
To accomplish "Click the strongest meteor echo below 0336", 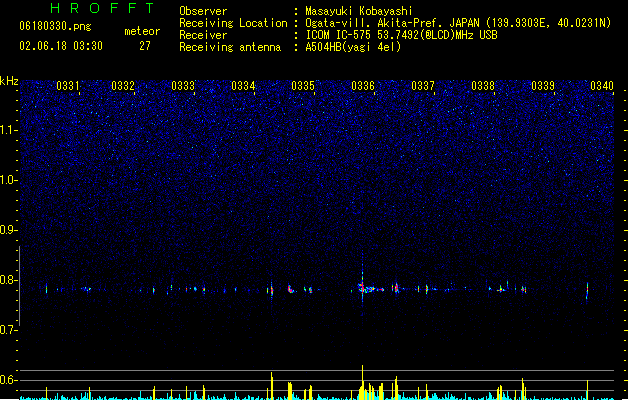I will click(363, 286).
